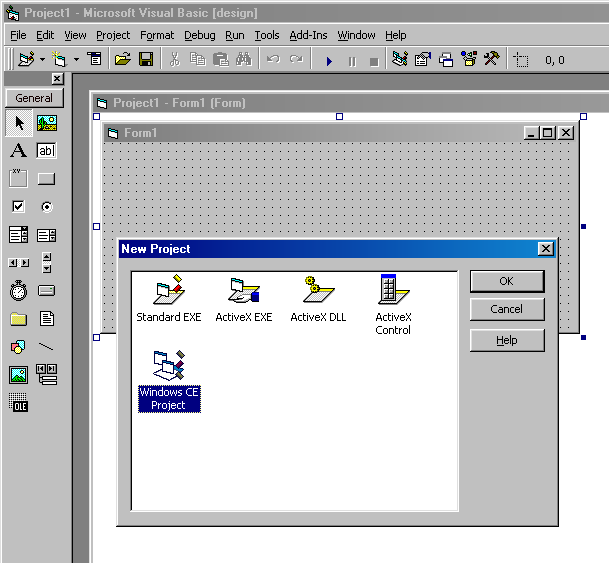Click the Break pause icon

click(x=352, y=61)
